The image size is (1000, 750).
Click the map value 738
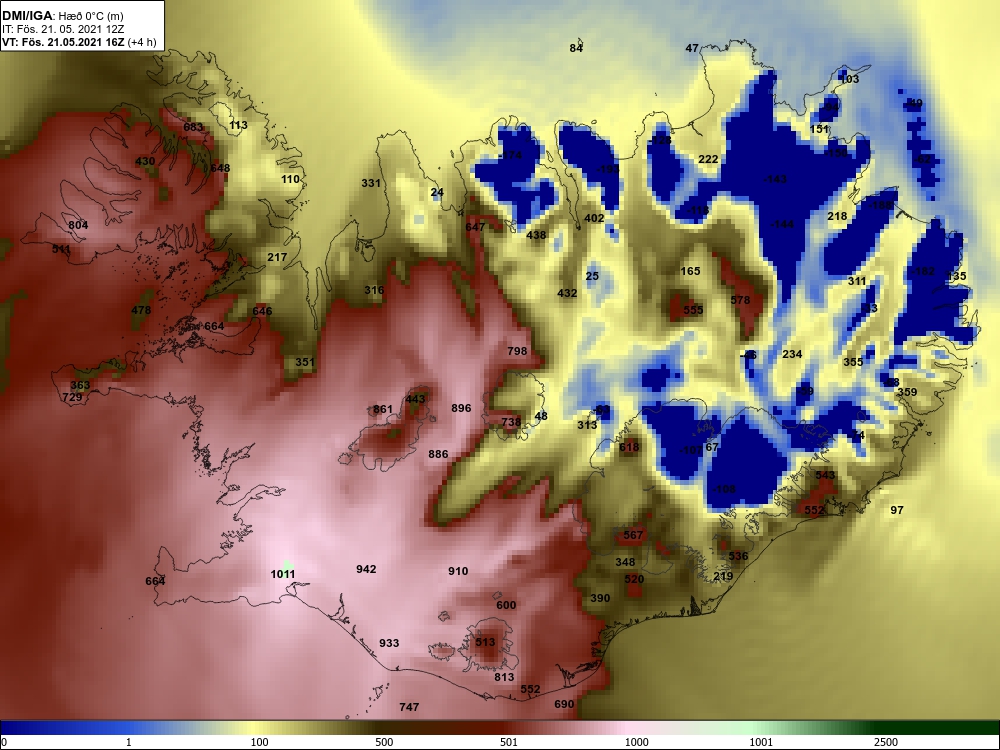tap(511, 422)
